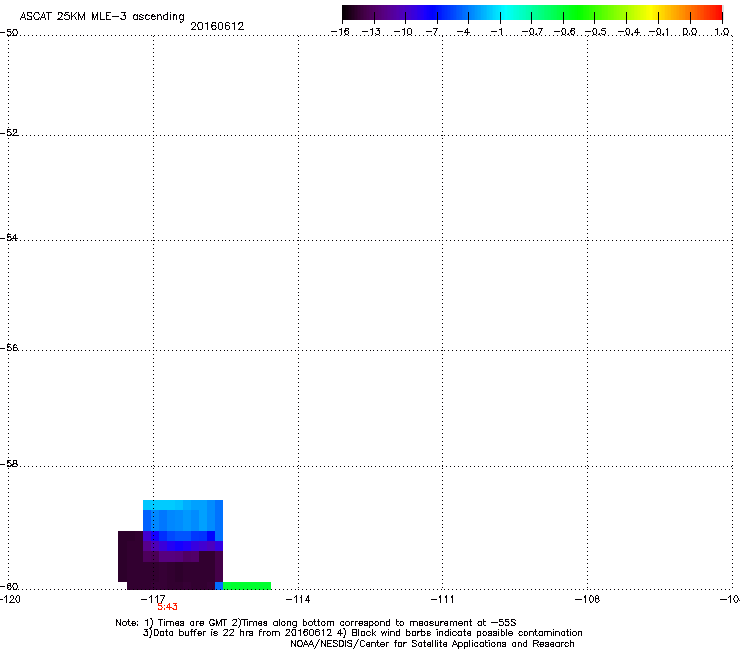Select the -0.1 label on the color scale
The image size is (740, 650).
click(659, 32)
